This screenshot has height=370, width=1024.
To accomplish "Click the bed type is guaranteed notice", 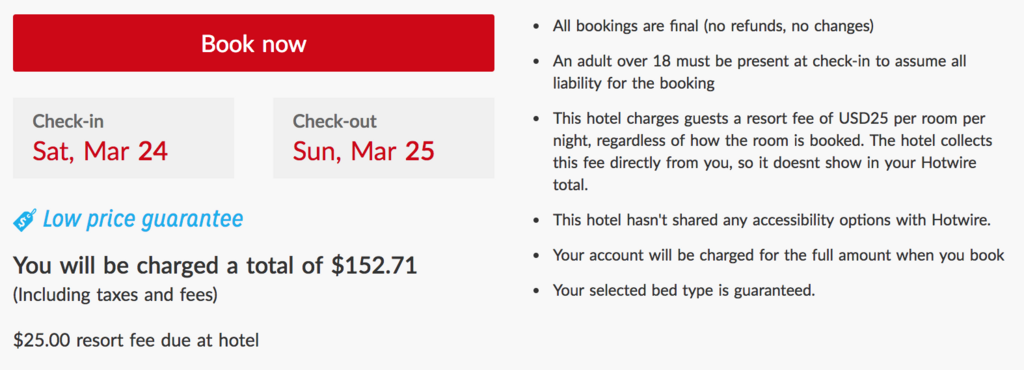I will [684, 290].
